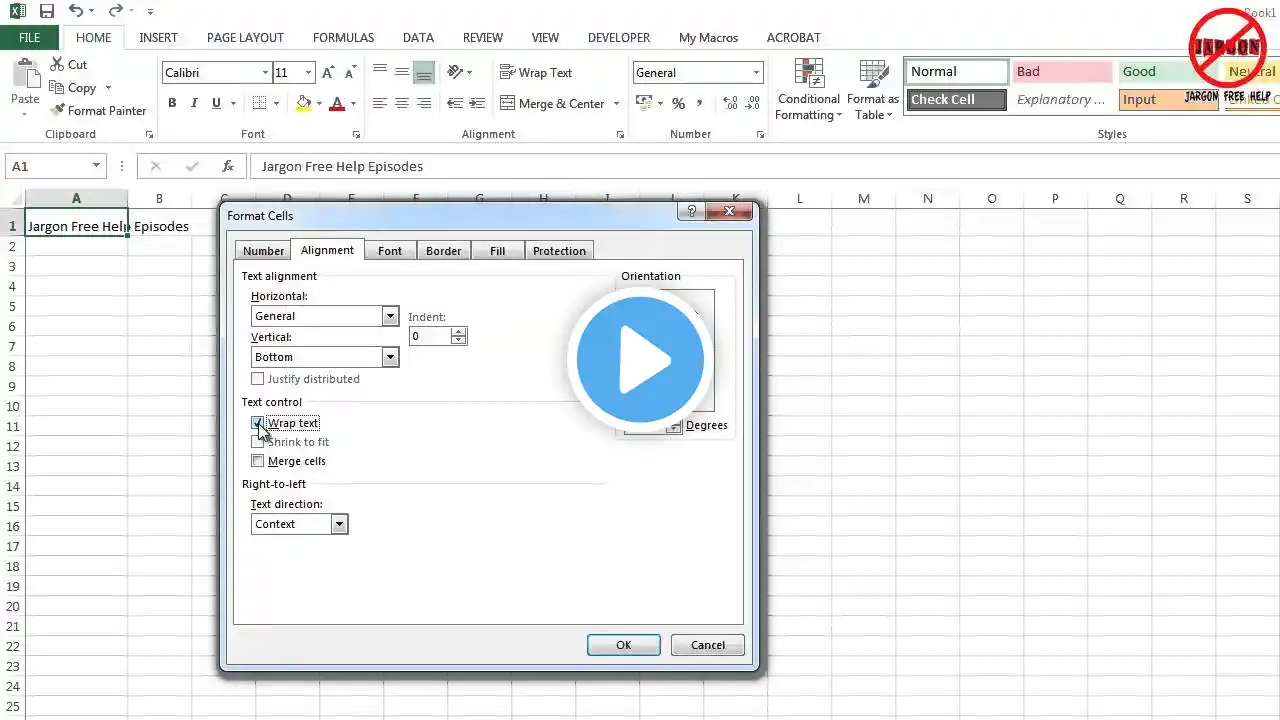The image size is (1280, 720).
Task: Toggle the Wrap text checkbox
Action: click(x=258, y=423)
